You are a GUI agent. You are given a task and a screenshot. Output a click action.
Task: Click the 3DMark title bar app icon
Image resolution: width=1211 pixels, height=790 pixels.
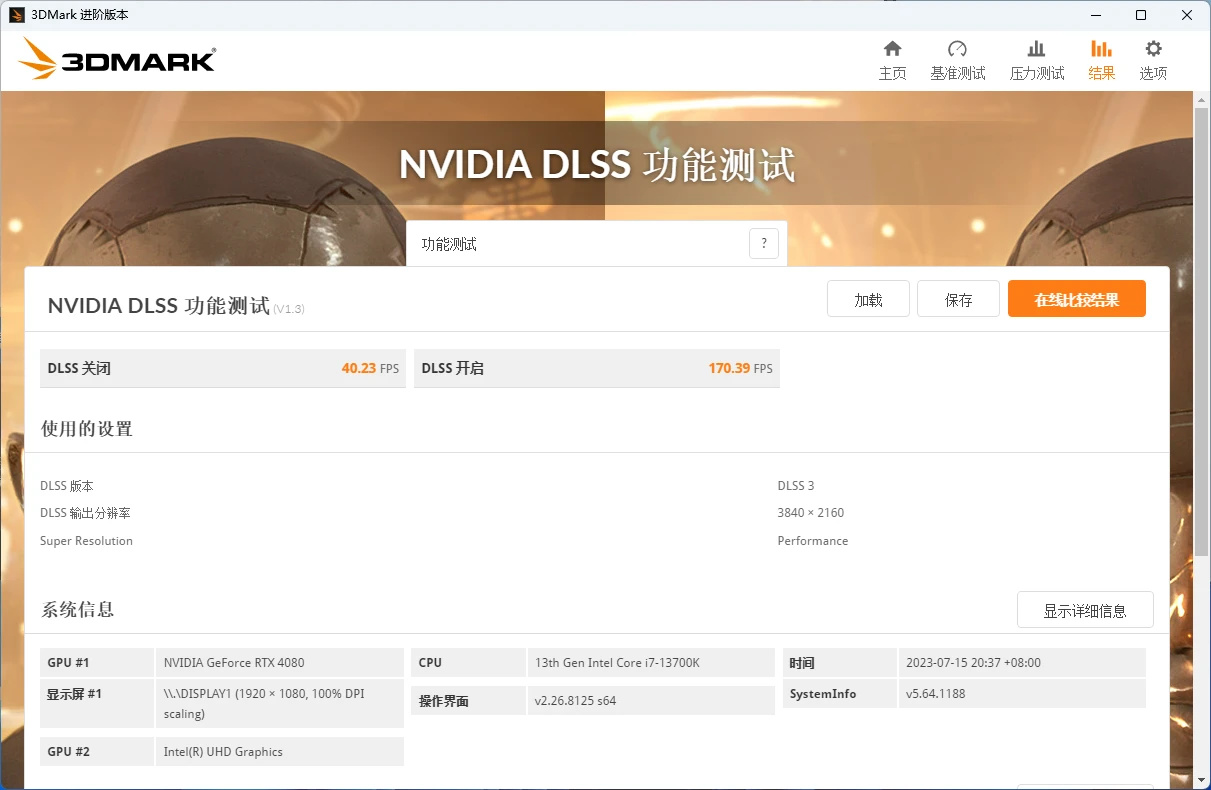(x=17, y=15)
